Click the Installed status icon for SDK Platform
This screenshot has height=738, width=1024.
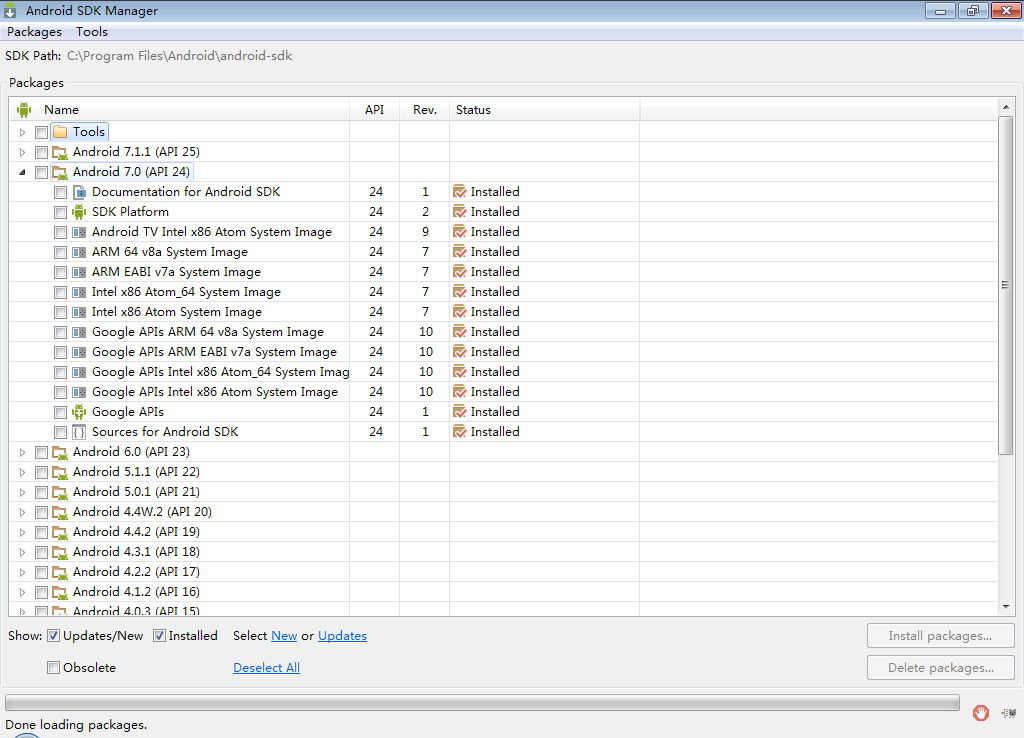click(x=460, y=212)
